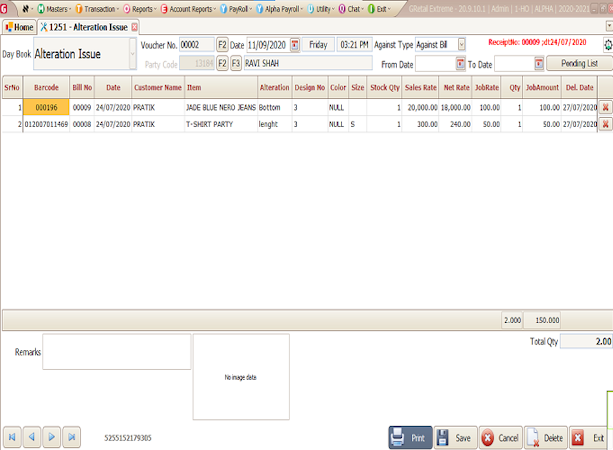Viewport: 613px width, 450px height.
Task: Click the settings gear icon
Action: point(608,45)
